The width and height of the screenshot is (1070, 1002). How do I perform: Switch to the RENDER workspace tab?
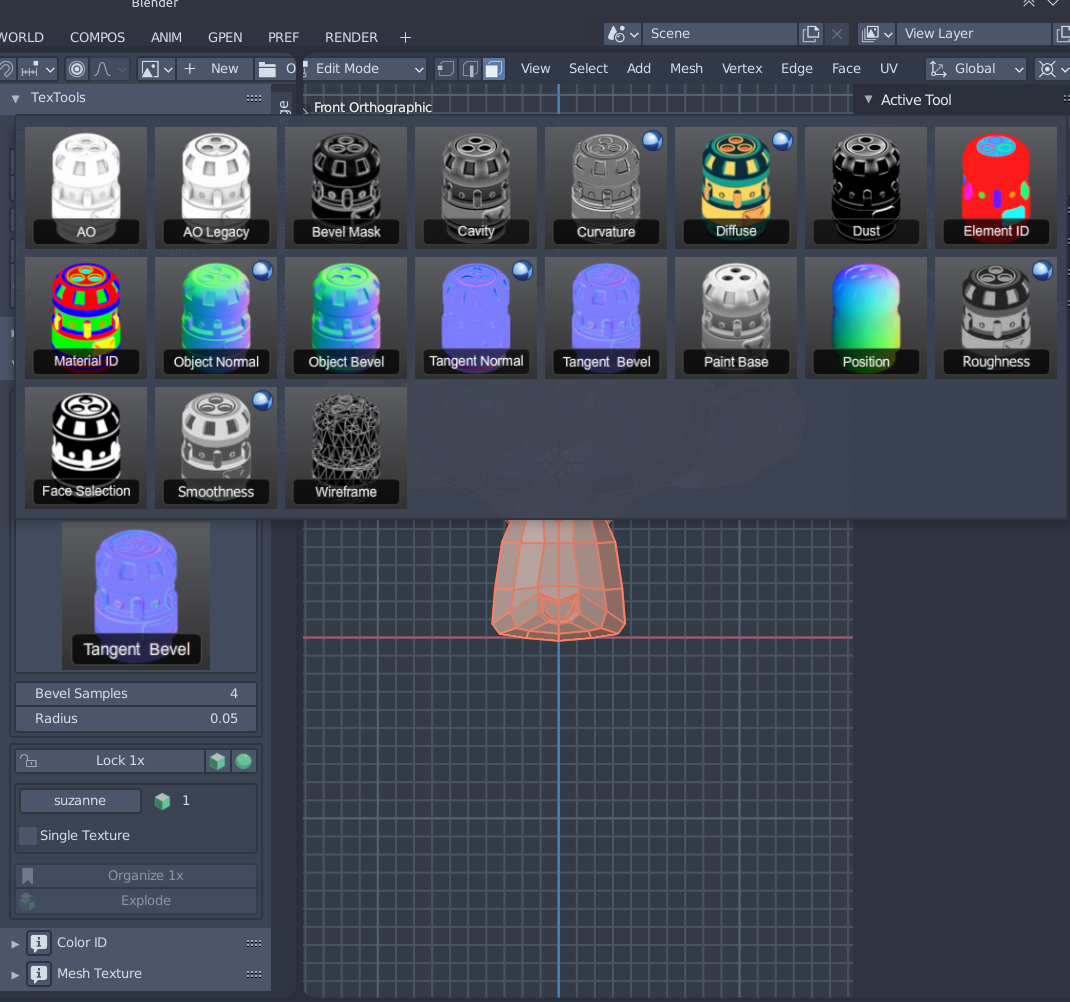351,37
